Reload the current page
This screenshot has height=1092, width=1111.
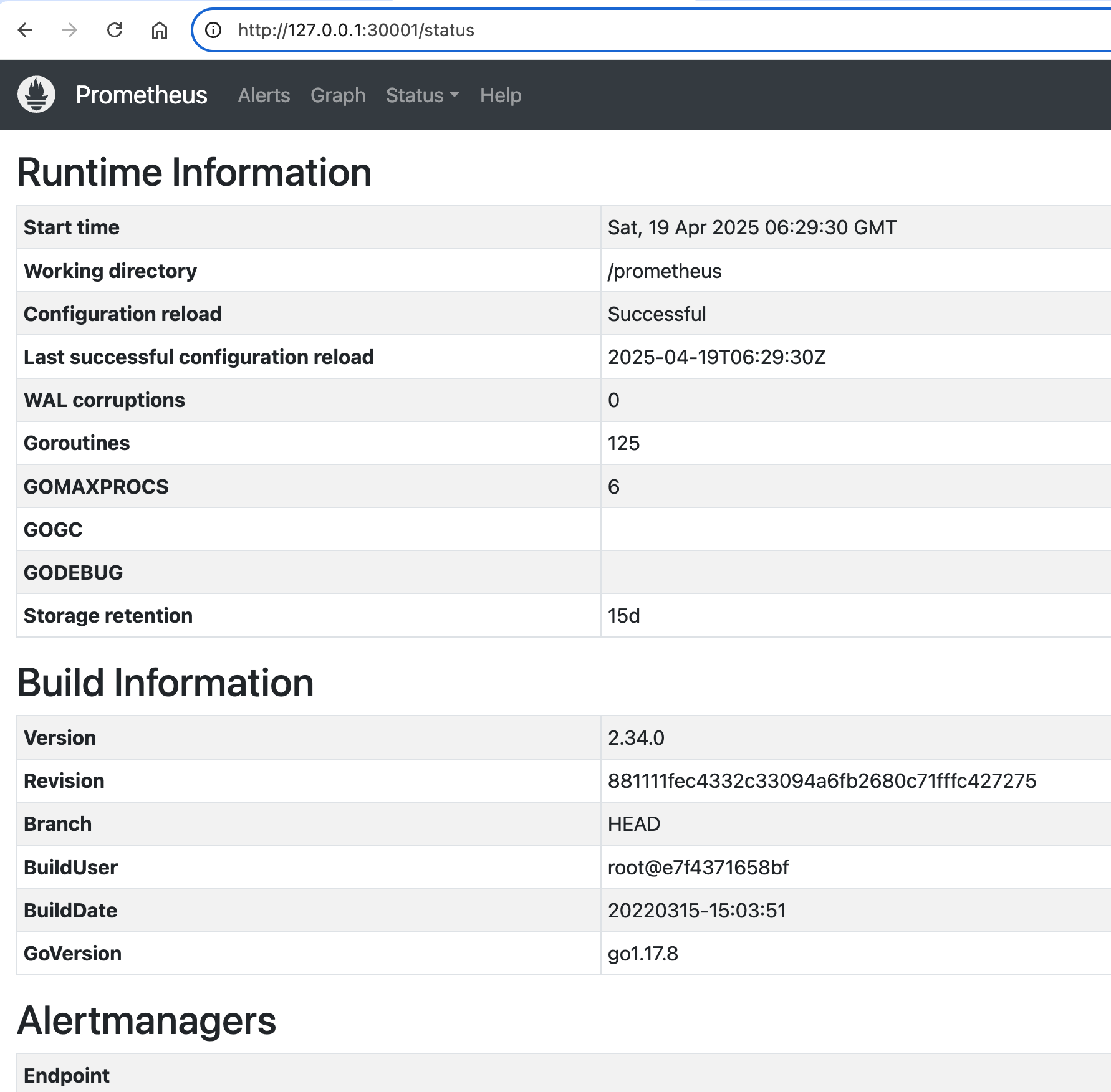click(115, 30)
